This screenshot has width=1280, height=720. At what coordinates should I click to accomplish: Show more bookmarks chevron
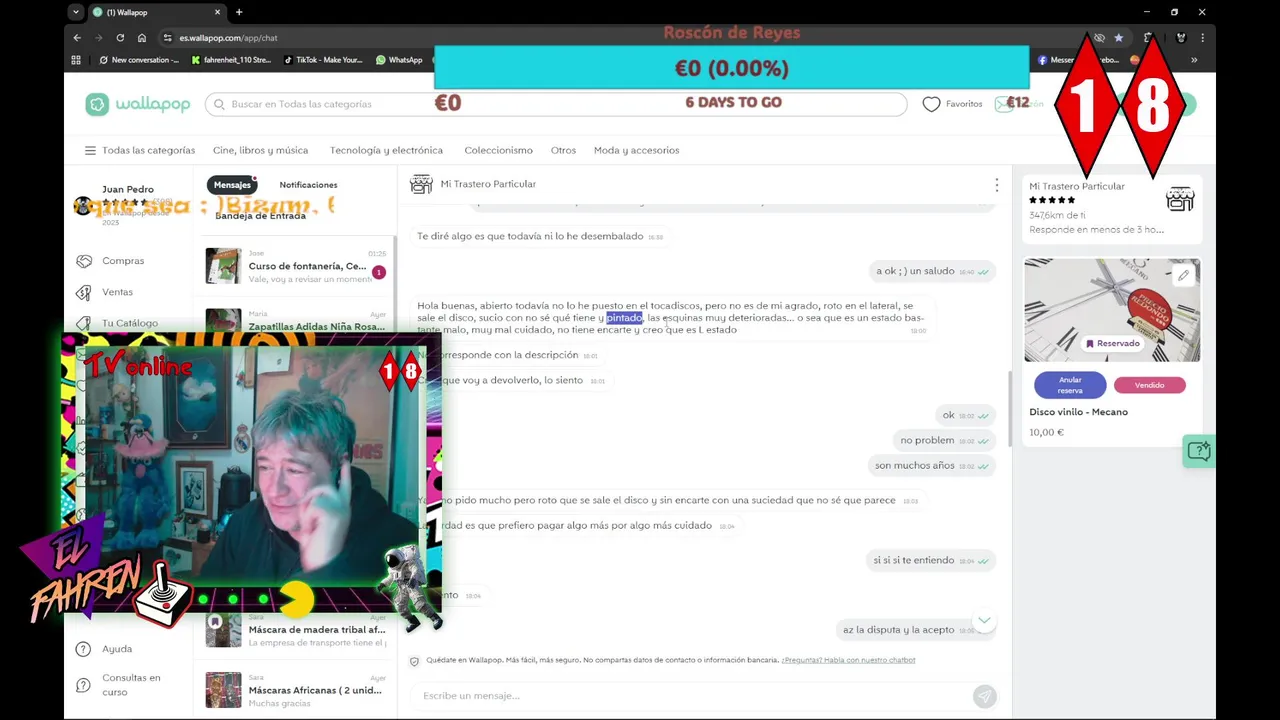[1194, 60]
